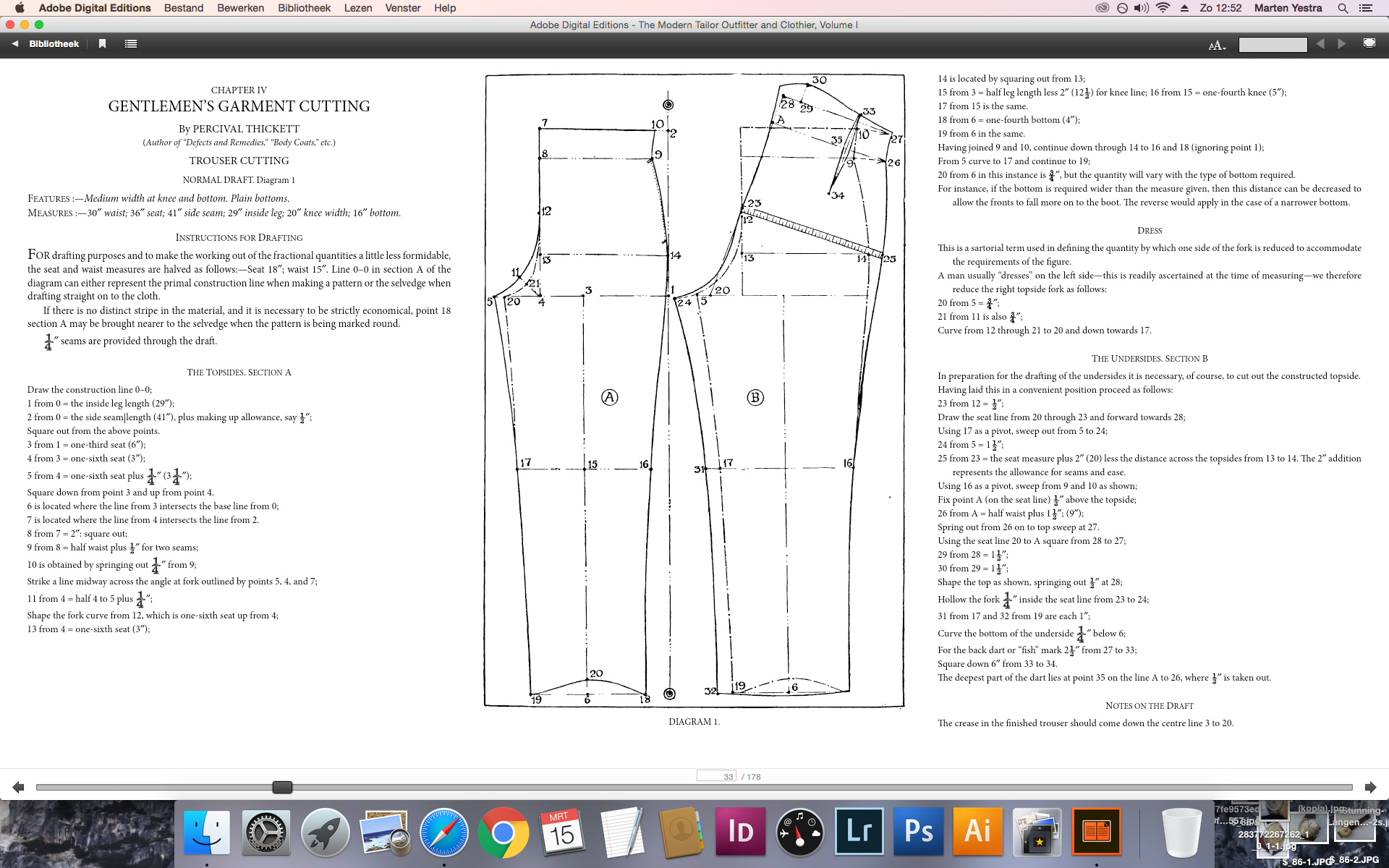This screenshot has width=1389, height=868.
Task: Open the Marten Yestra user menu
Action: (x=1288, y=8)
